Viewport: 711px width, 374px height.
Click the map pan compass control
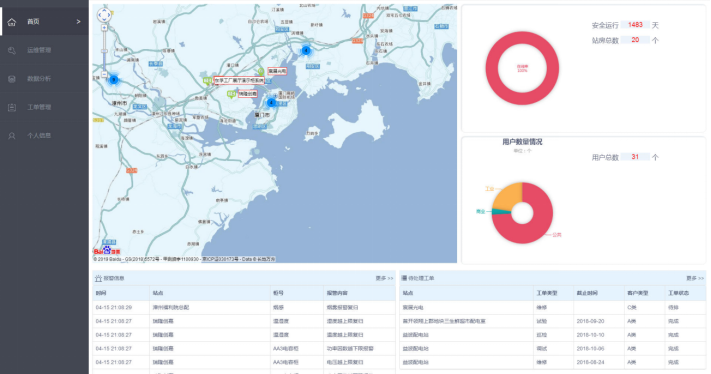click(104, 15)
